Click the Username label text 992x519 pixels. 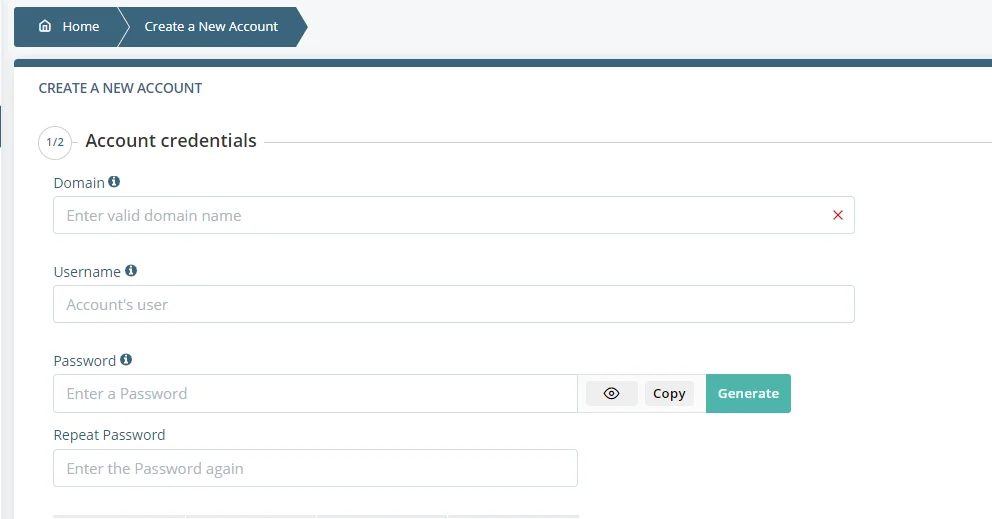point(87,272)
